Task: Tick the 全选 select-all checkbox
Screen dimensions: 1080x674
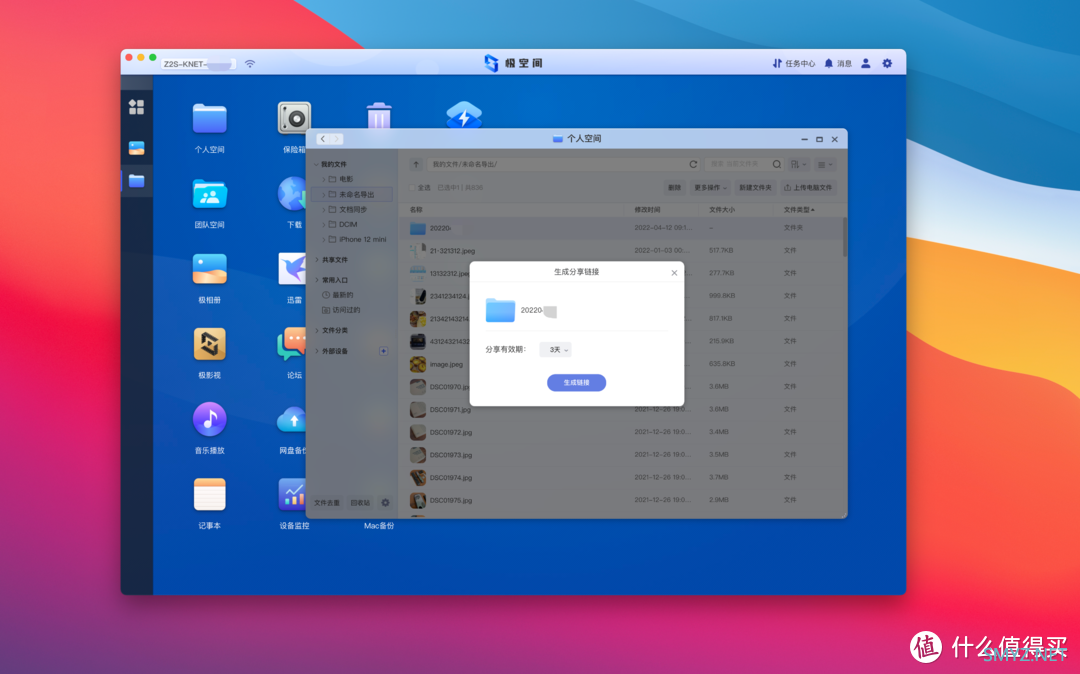Action: [413, 187]
